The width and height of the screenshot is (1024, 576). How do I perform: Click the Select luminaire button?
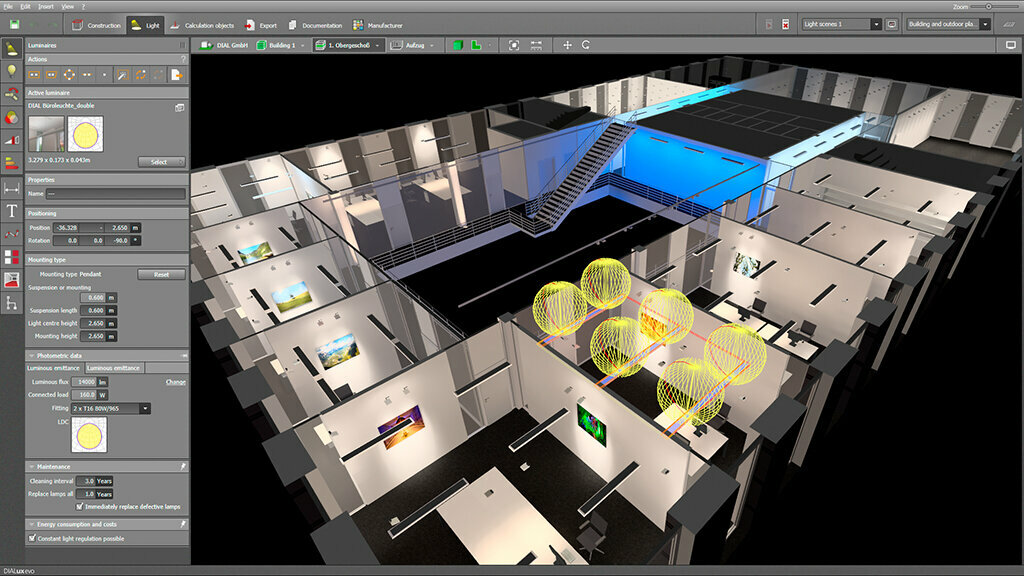[161, 162]
